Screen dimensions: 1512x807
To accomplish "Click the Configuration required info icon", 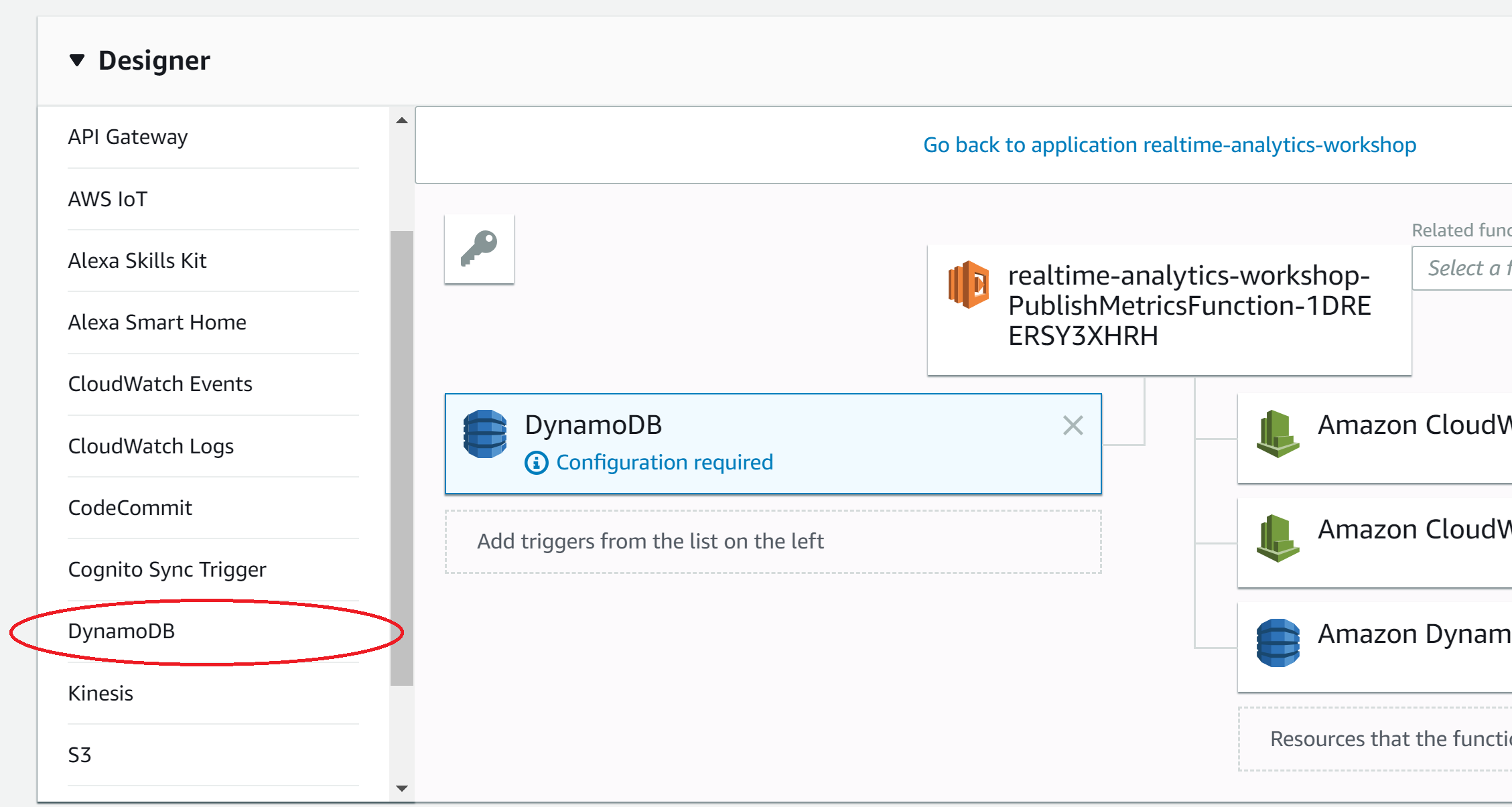I will click(536, 463).
